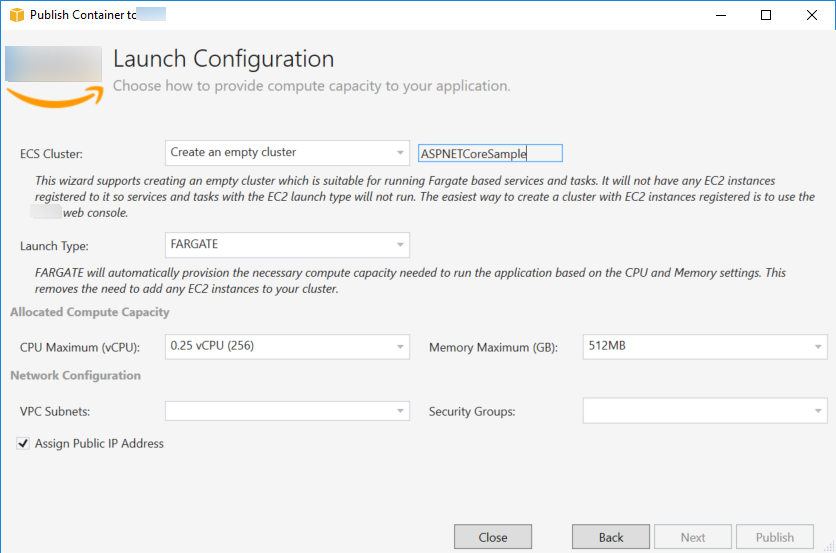Open CPU Maximum (vCPU) dropdown

click(287, 347)
